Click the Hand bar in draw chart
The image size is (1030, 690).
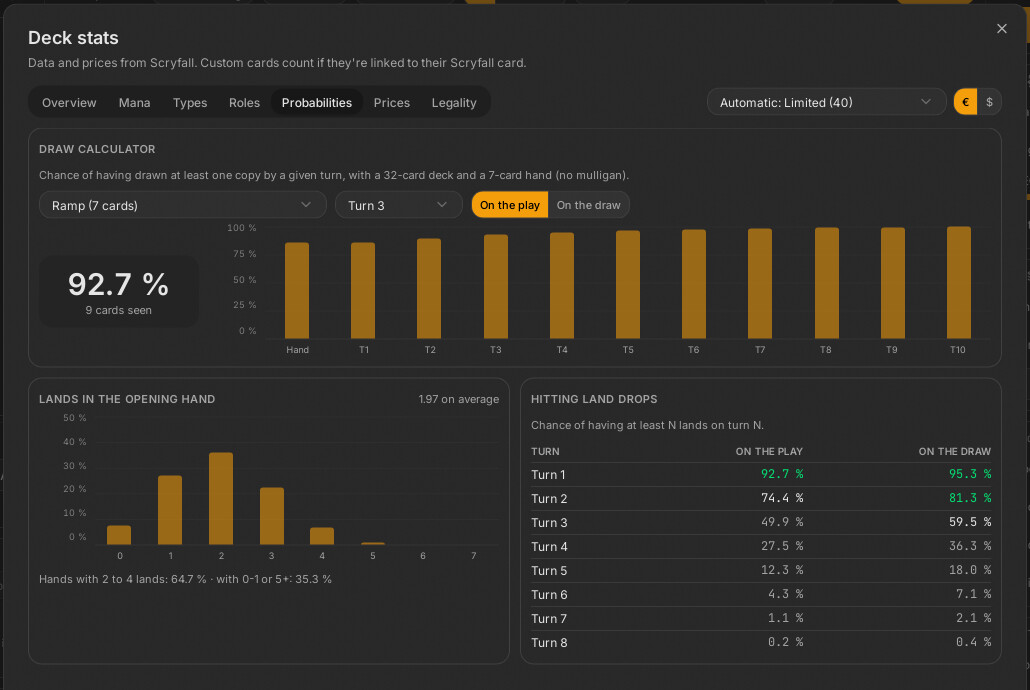297,290
